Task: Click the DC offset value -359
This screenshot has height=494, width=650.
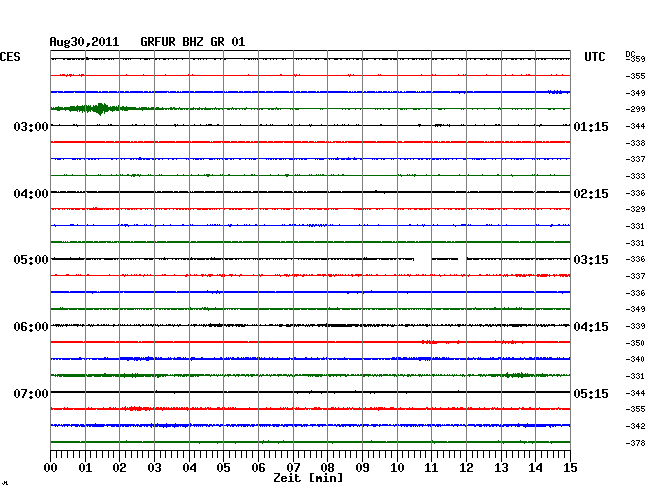Action: click(x=635, y=59)
